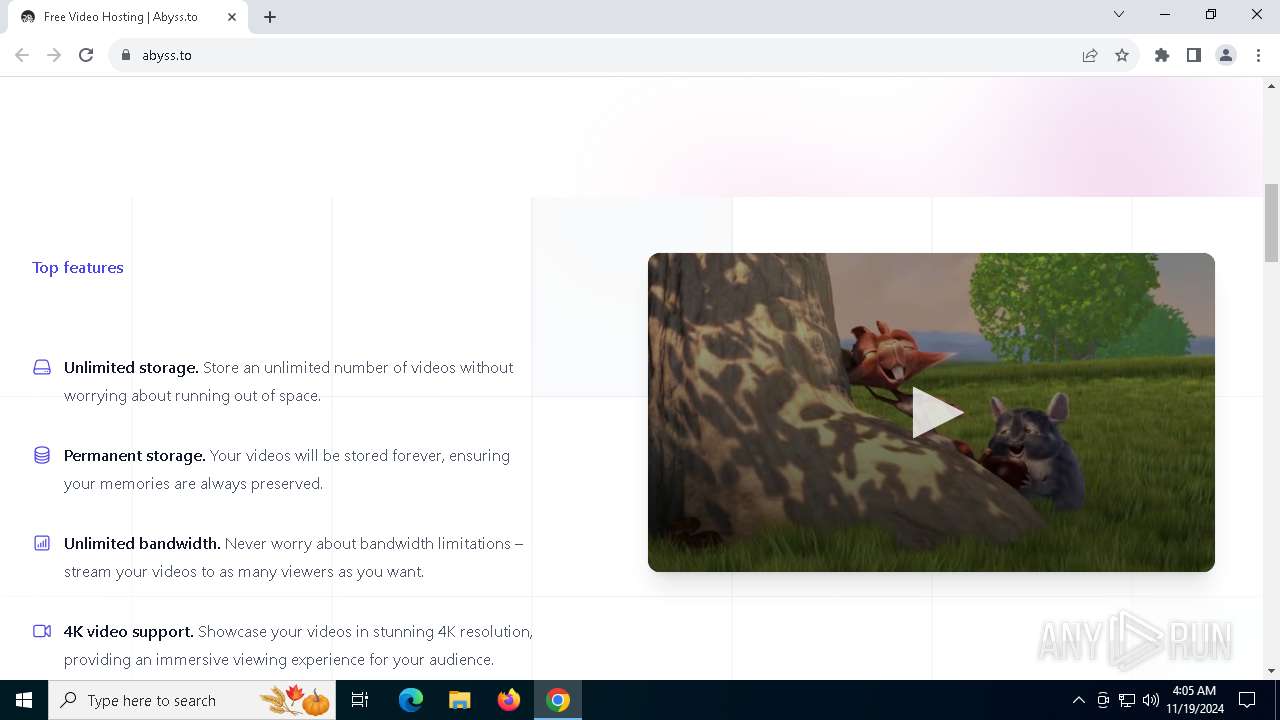Bookmark this page with star icon

pos(1122,55)
